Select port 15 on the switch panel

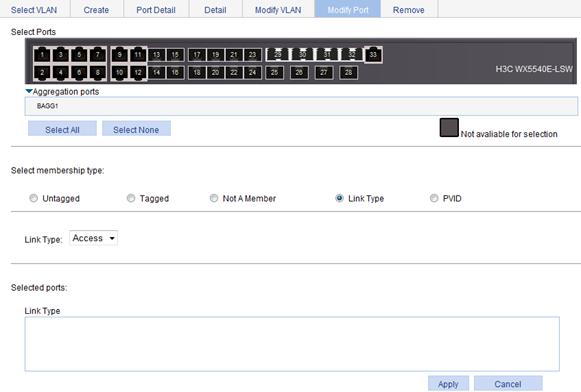pyautogui.click(x=175, y=55)
